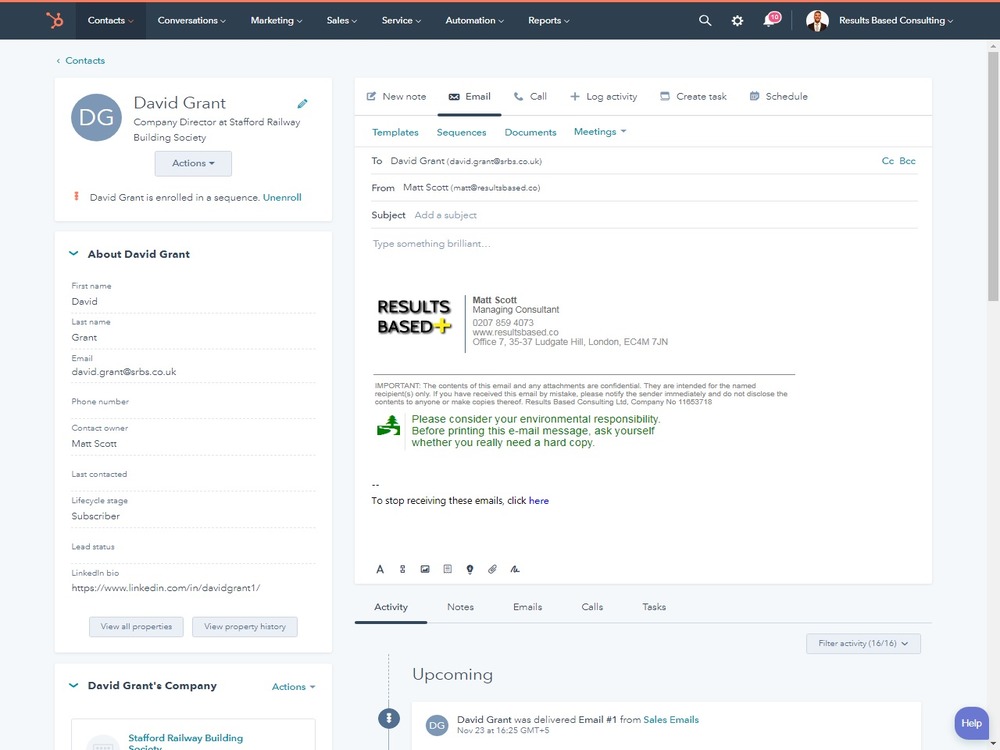Click the user avatar photo

pyautogui.click(x=817, y=20)
